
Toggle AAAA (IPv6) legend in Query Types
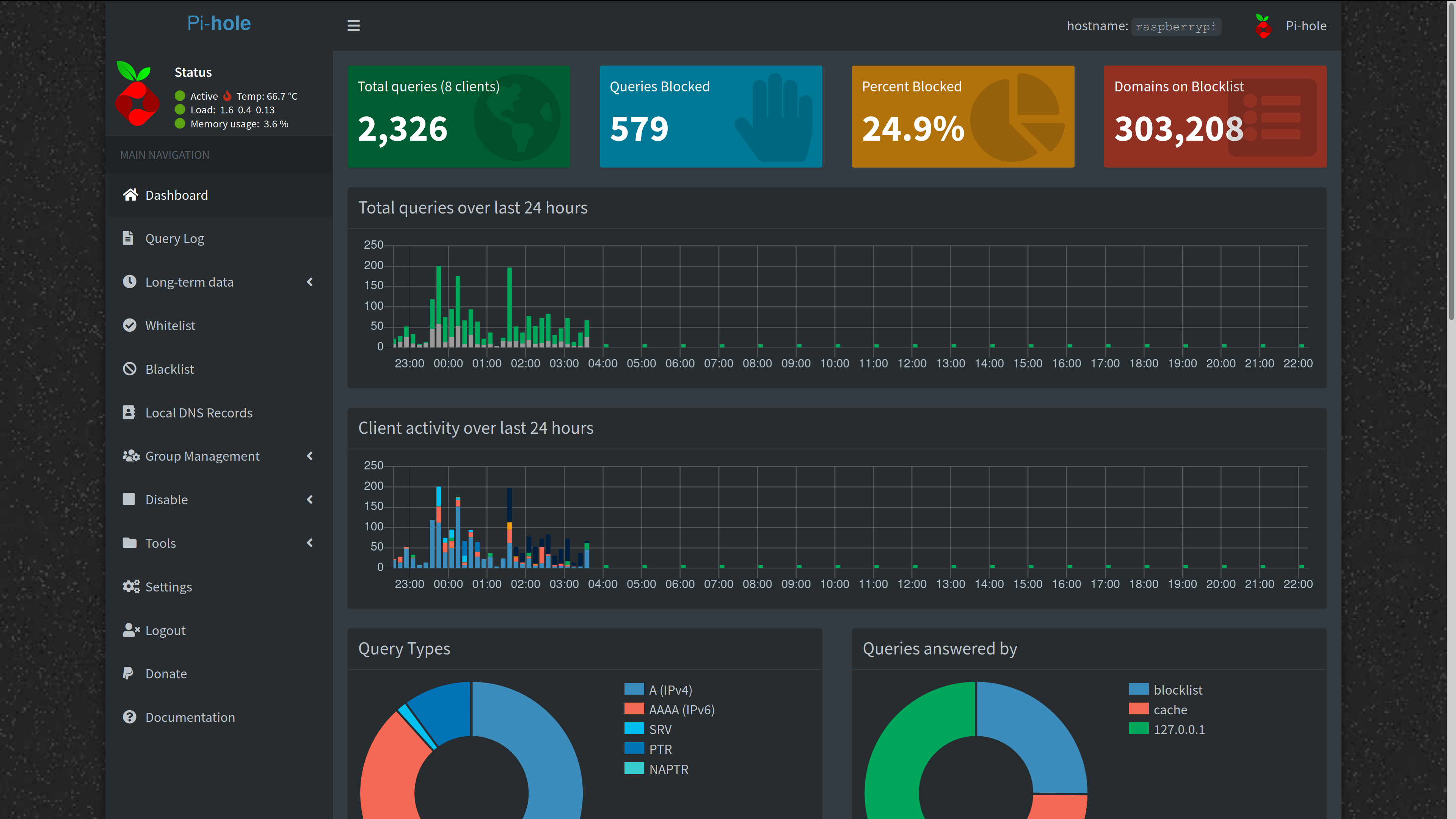click(670, 709)
